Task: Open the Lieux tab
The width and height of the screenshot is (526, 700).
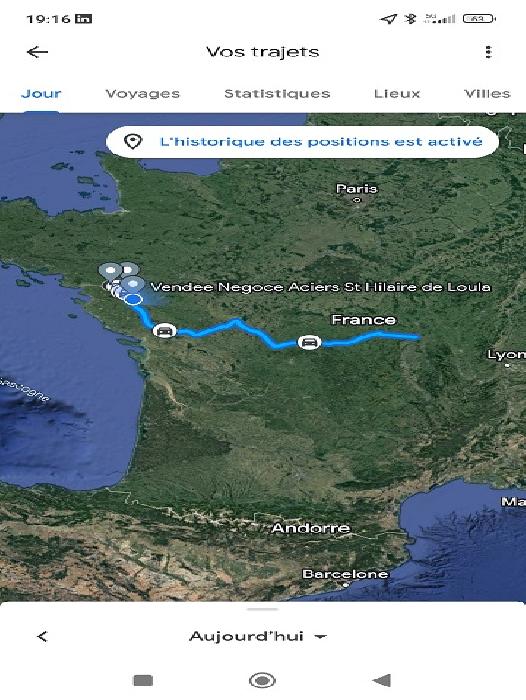Action: [397, 94]
